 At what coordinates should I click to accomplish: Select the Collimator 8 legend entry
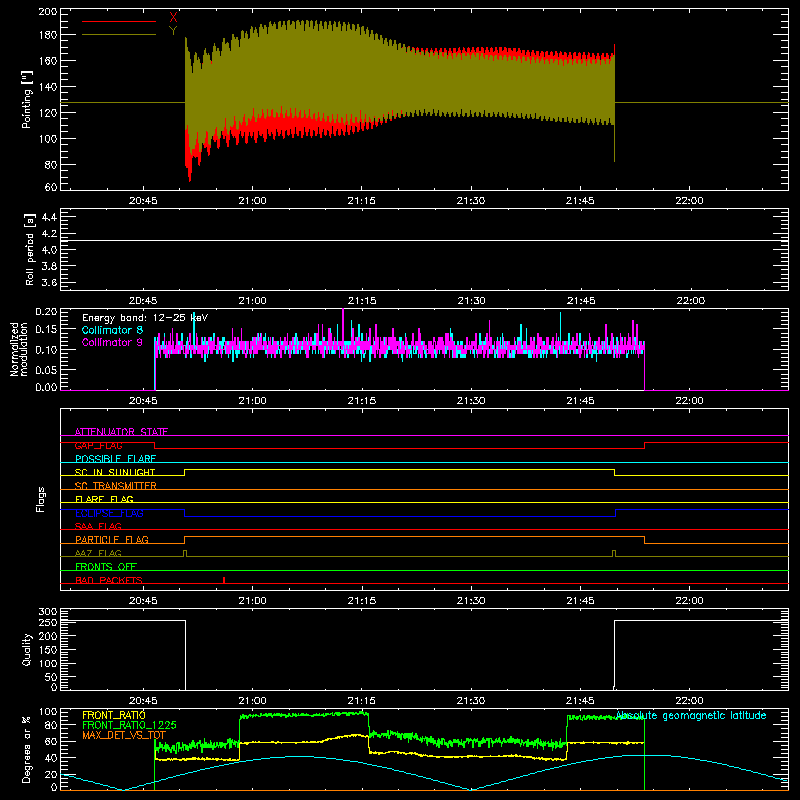[112, 330]
